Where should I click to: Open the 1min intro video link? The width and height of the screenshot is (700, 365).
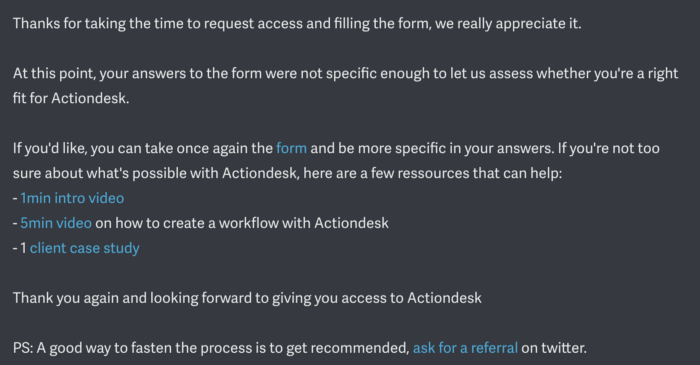(x=72, y=198)
